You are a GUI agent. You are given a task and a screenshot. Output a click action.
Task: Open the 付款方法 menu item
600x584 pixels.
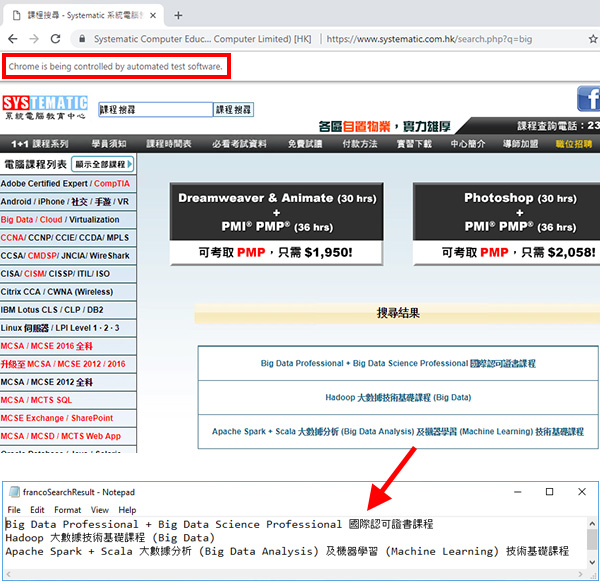(x=360, y=144)
